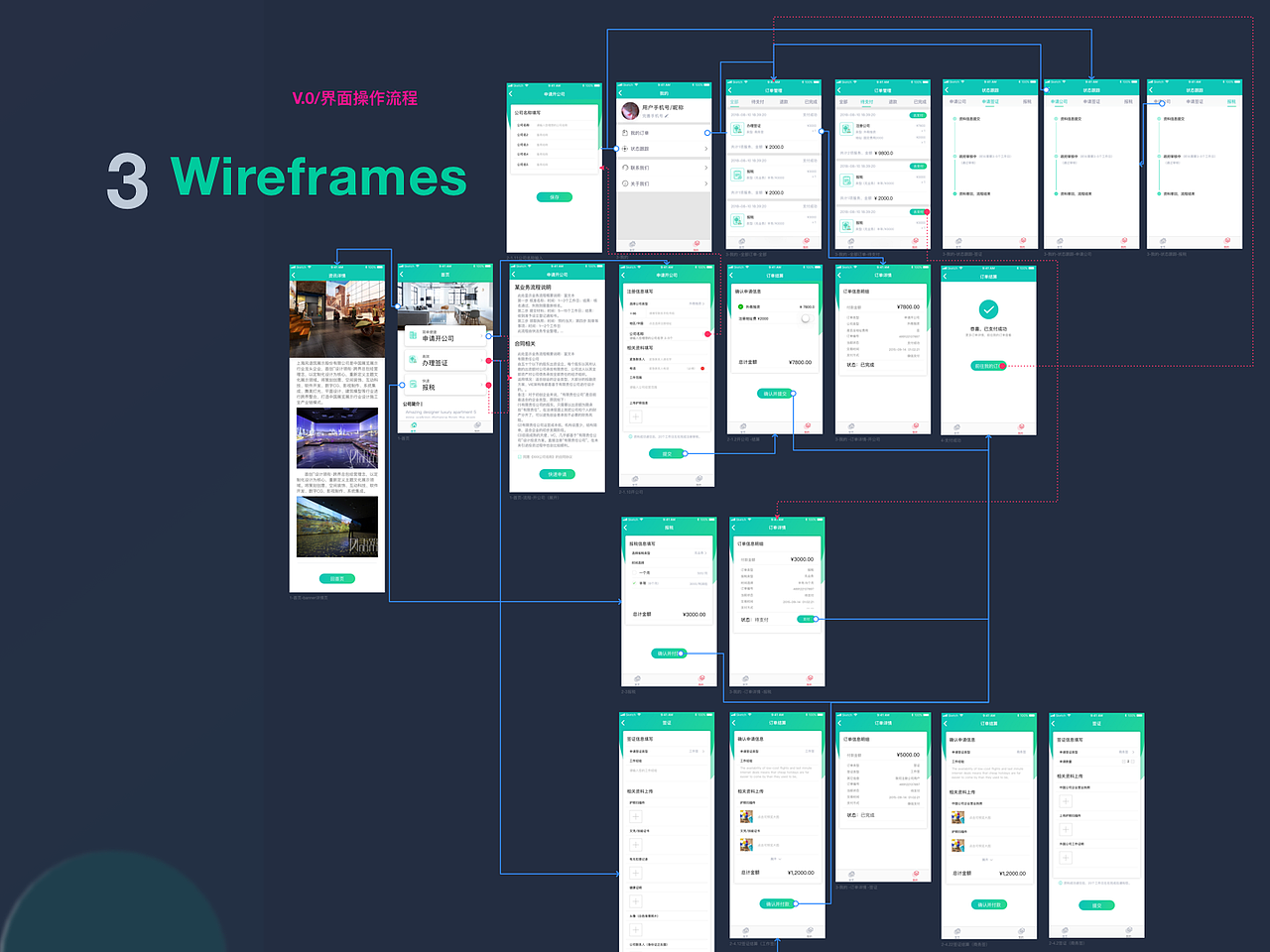
Task: Check 半年 option on 报税 screen
Action: [x=634, y=583]
